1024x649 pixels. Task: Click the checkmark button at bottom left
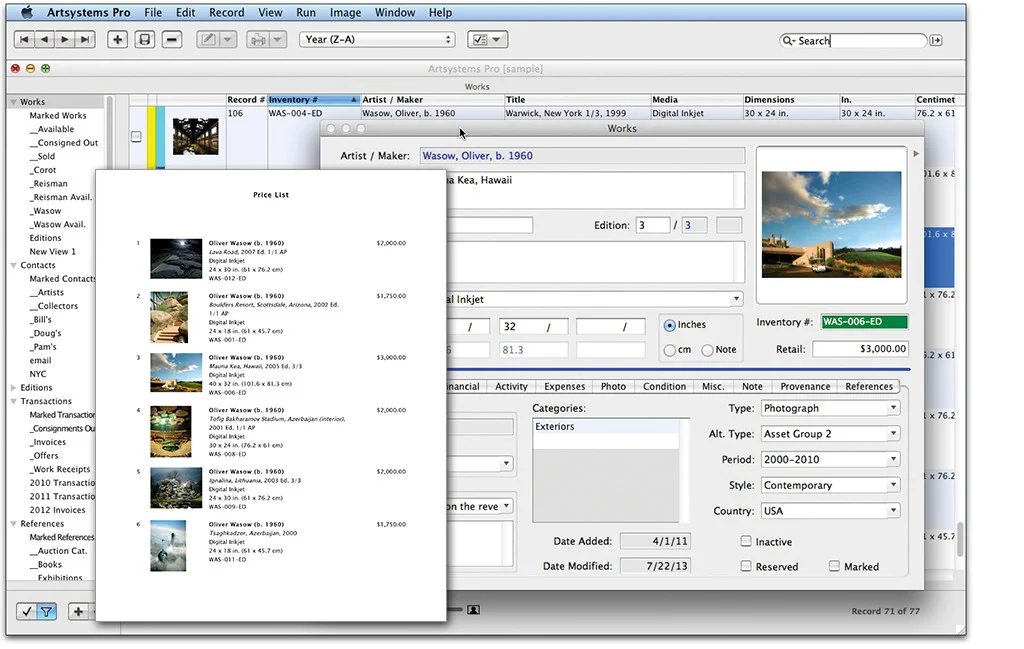(27, 611)
